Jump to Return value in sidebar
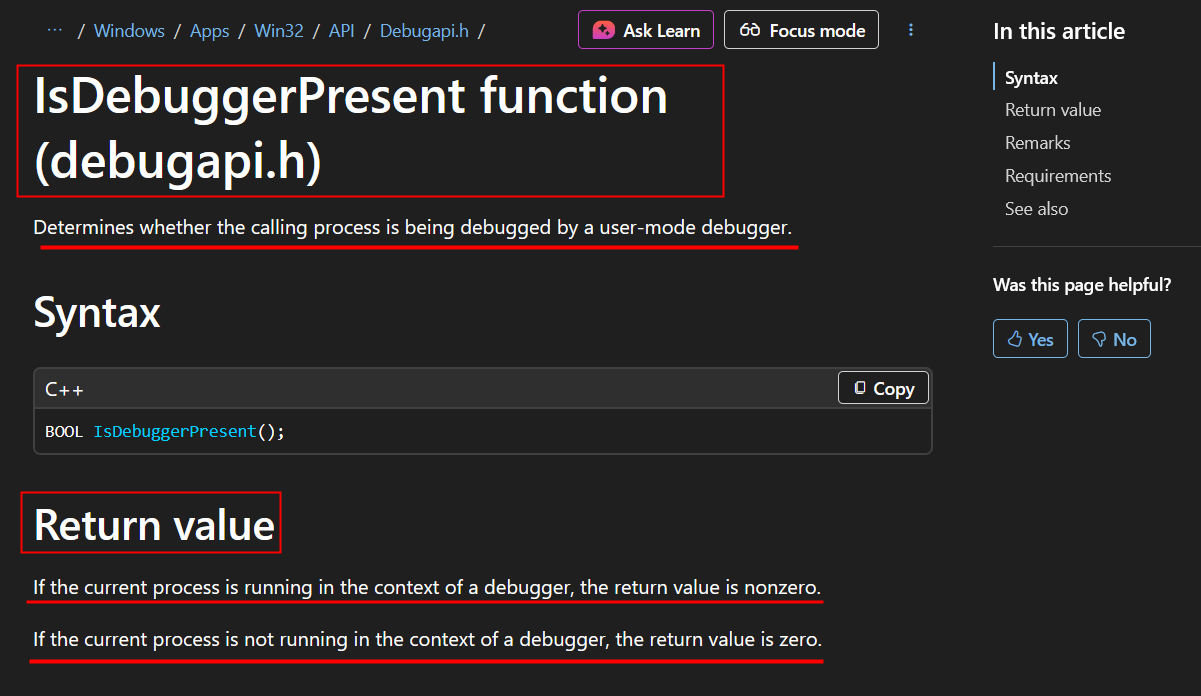 1053,110
